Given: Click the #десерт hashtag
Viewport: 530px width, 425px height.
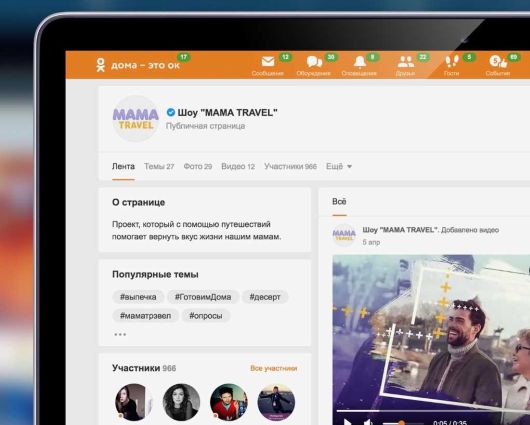Looking at the screenshot, I should pos(265,297).
